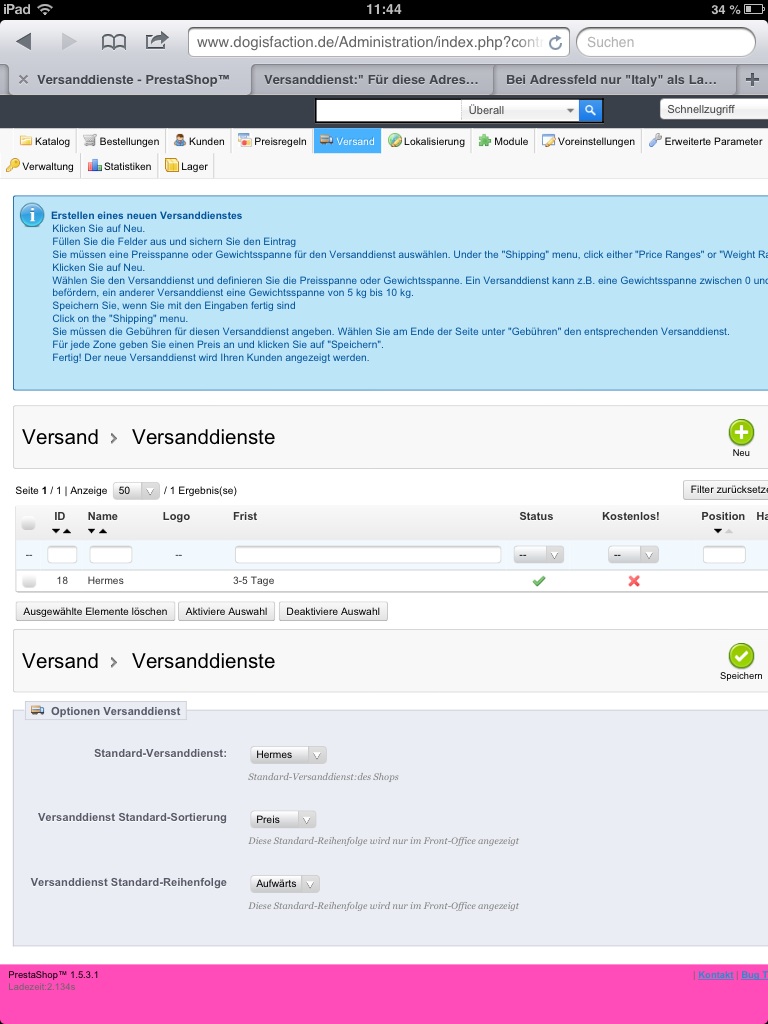Reload the page with the refresh icon
This screenshot has width=768, height=1024.
click(x=555, y=42)
